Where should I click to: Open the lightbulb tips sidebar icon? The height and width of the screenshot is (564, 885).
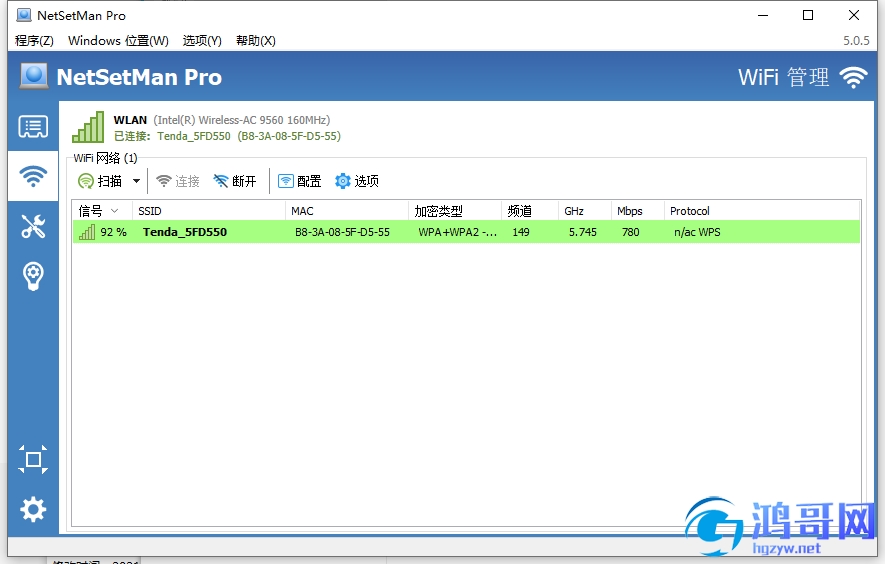click(33, 276)
